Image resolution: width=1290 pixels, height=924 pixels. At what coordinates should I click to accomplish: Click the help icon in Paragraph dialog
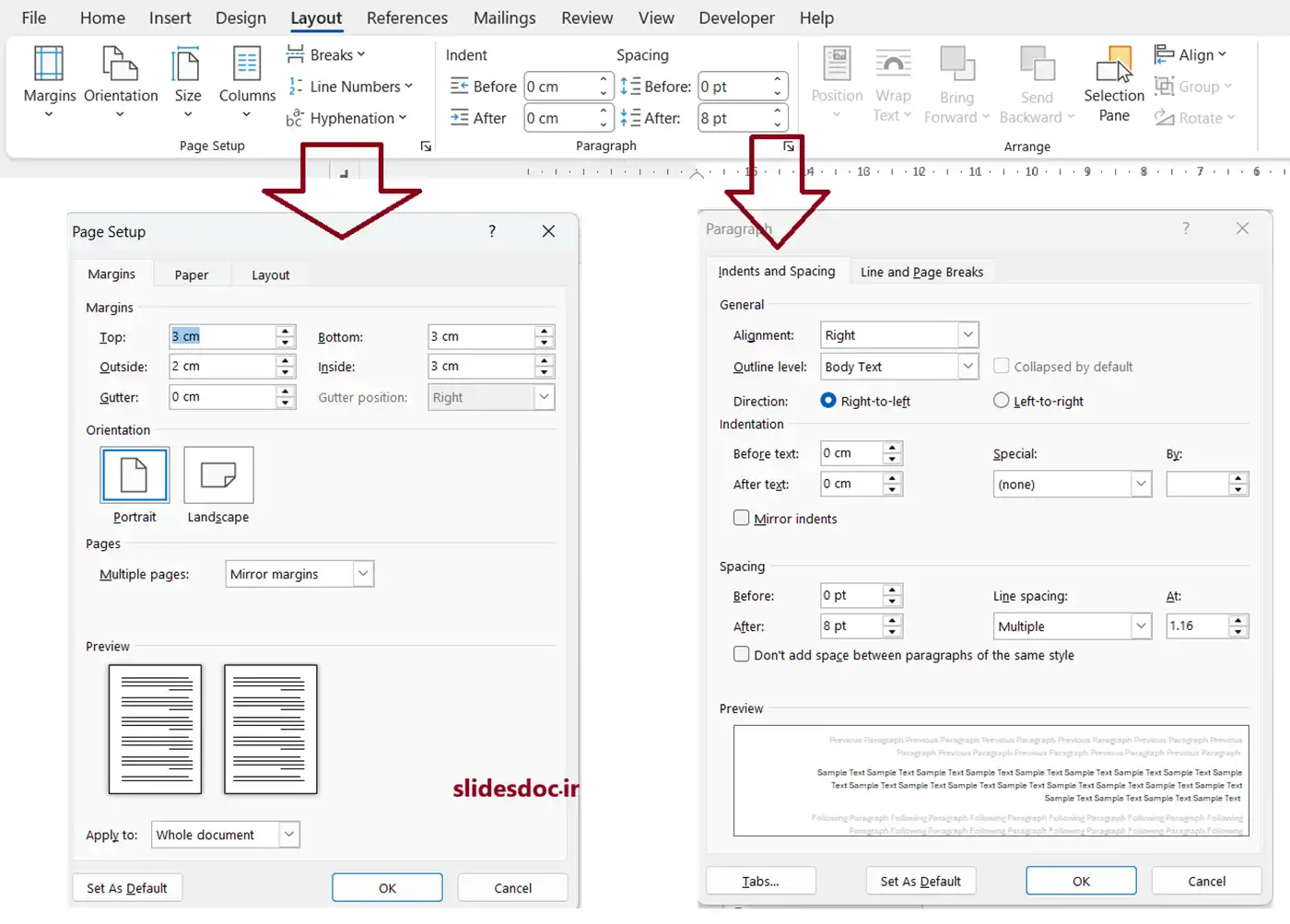pos(1186,228)
